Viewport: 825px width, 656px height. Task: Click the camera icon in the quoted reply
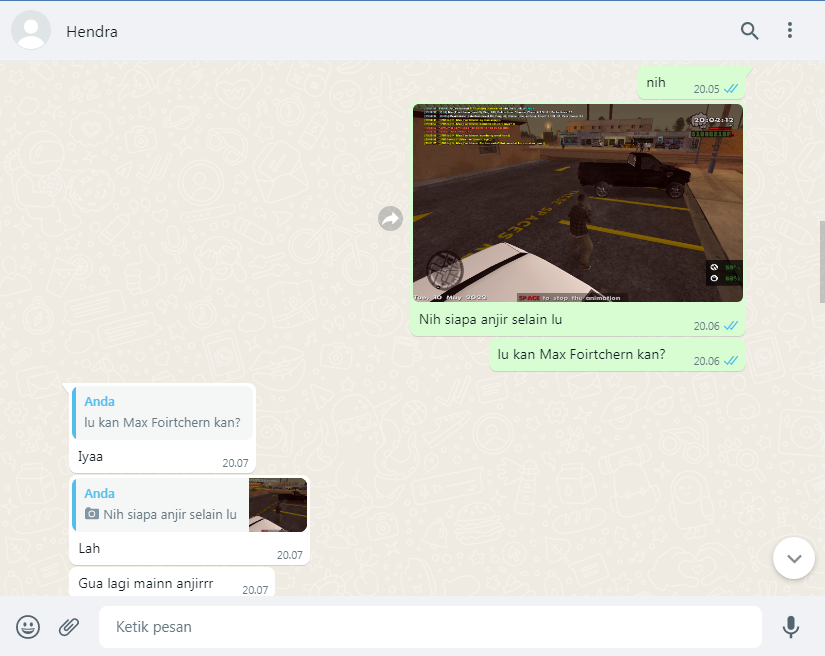92,513
